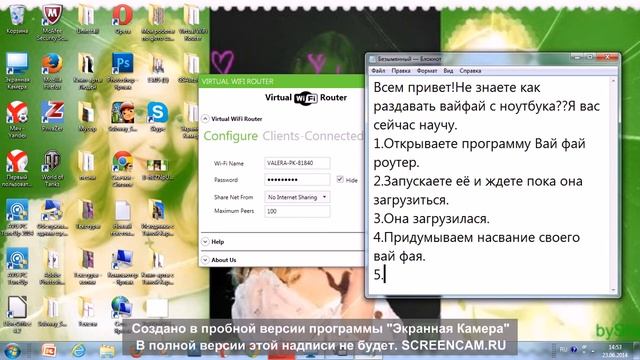Open the Windows Start menu
The image size is (640, 360).
(12, 351)
